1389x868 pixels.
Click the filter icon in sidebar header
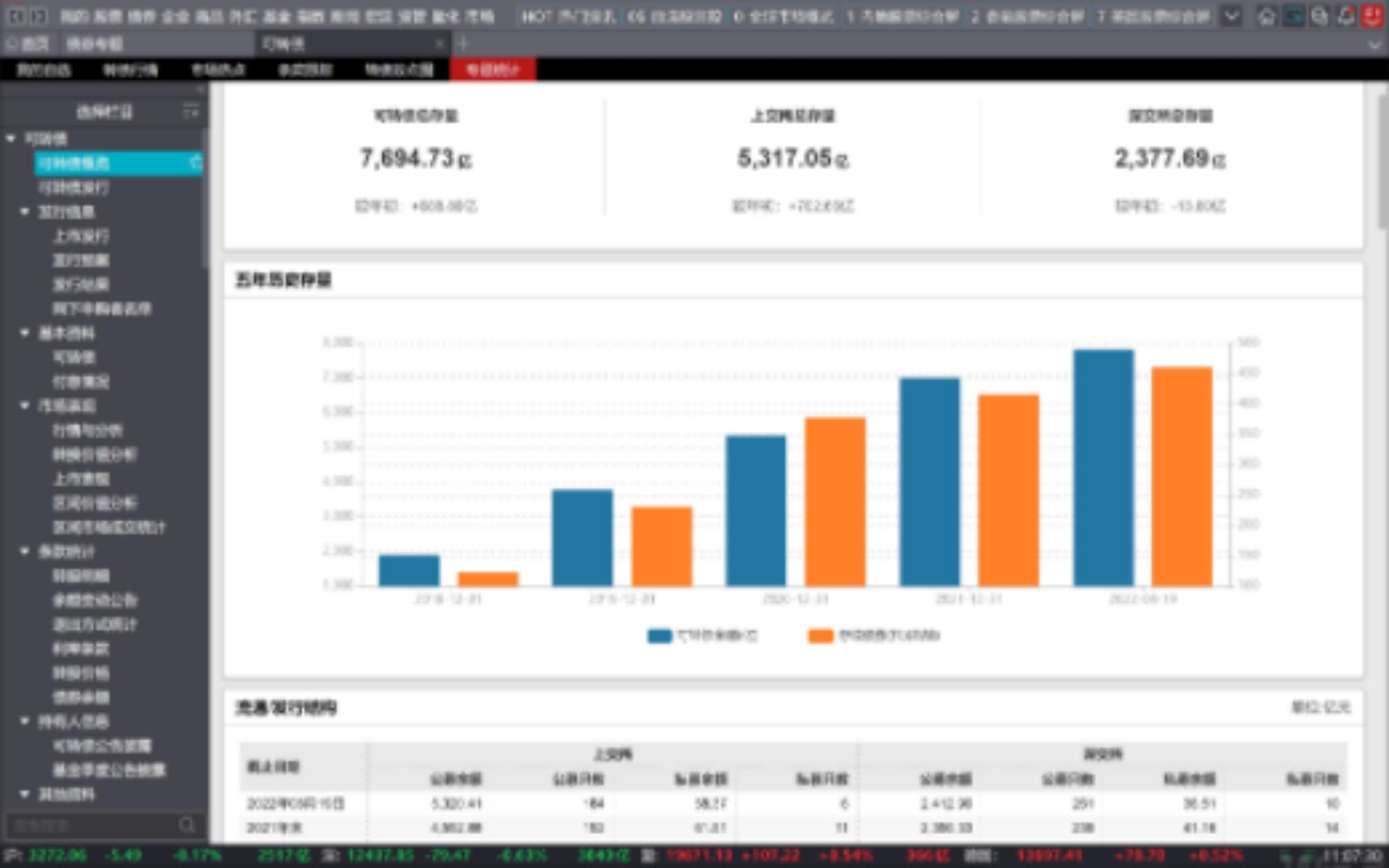pos(191,112)
